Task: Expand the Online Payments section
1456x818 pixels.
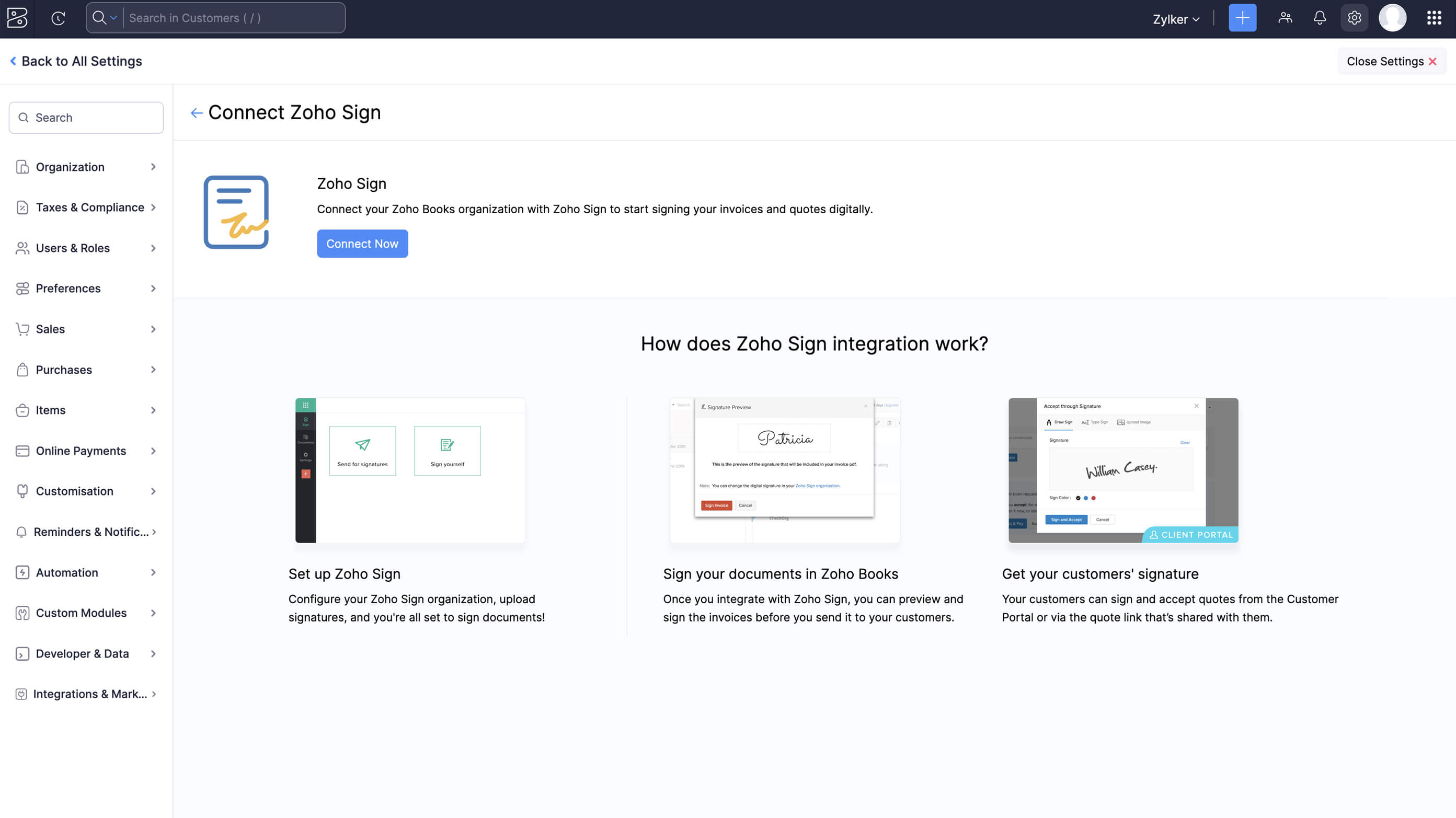Action: tap(86, 451)
